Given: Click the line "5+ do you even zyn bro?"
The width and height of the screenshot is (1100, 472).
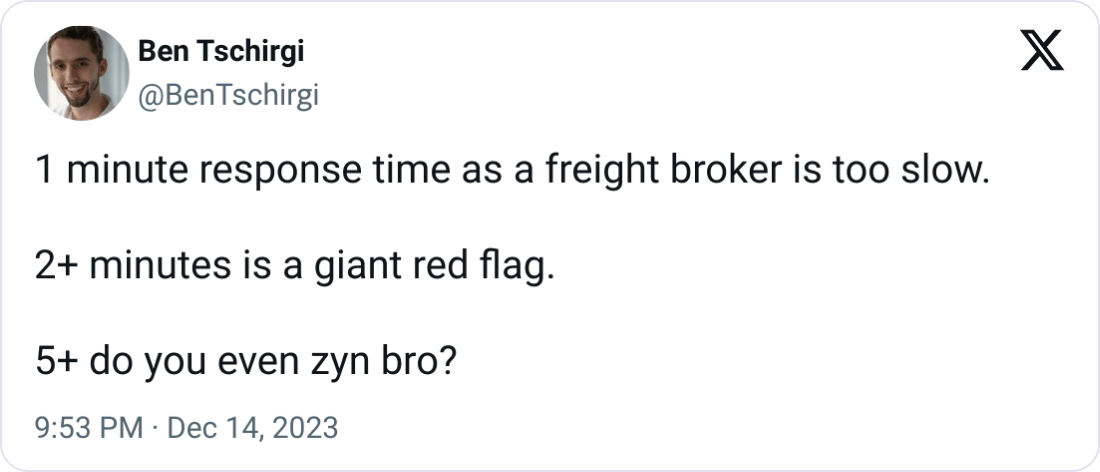Looking at the screenshot, I should point(246,363).
